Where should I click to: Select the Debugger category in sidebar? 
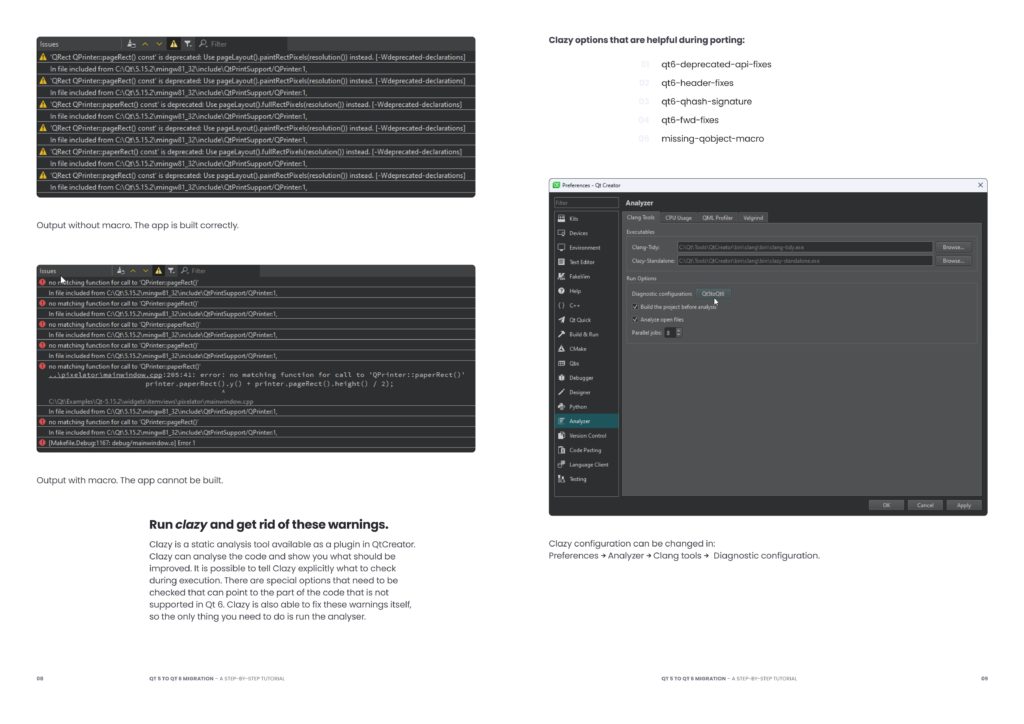coord(580,378)
